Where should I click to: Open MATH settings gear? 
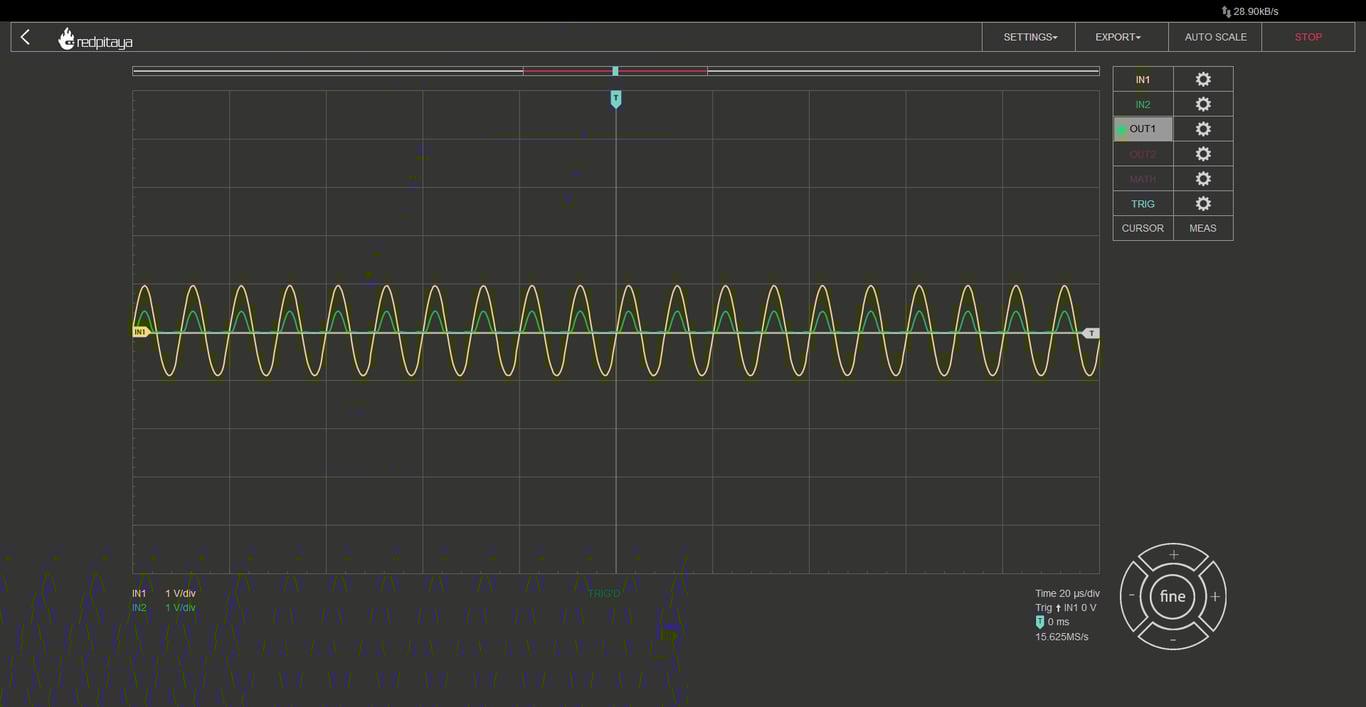tap(1203, 179)
